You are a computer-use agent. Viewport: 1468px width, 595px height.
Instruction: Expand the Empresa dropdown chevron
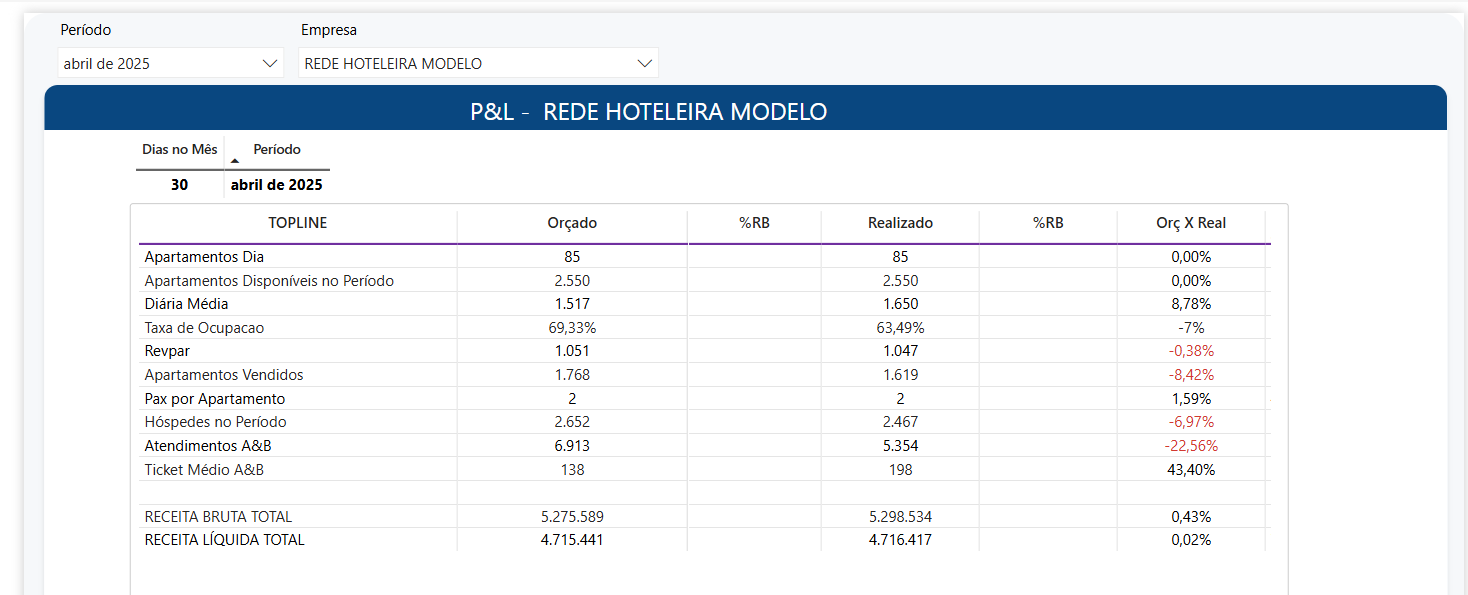pos(645,63)
